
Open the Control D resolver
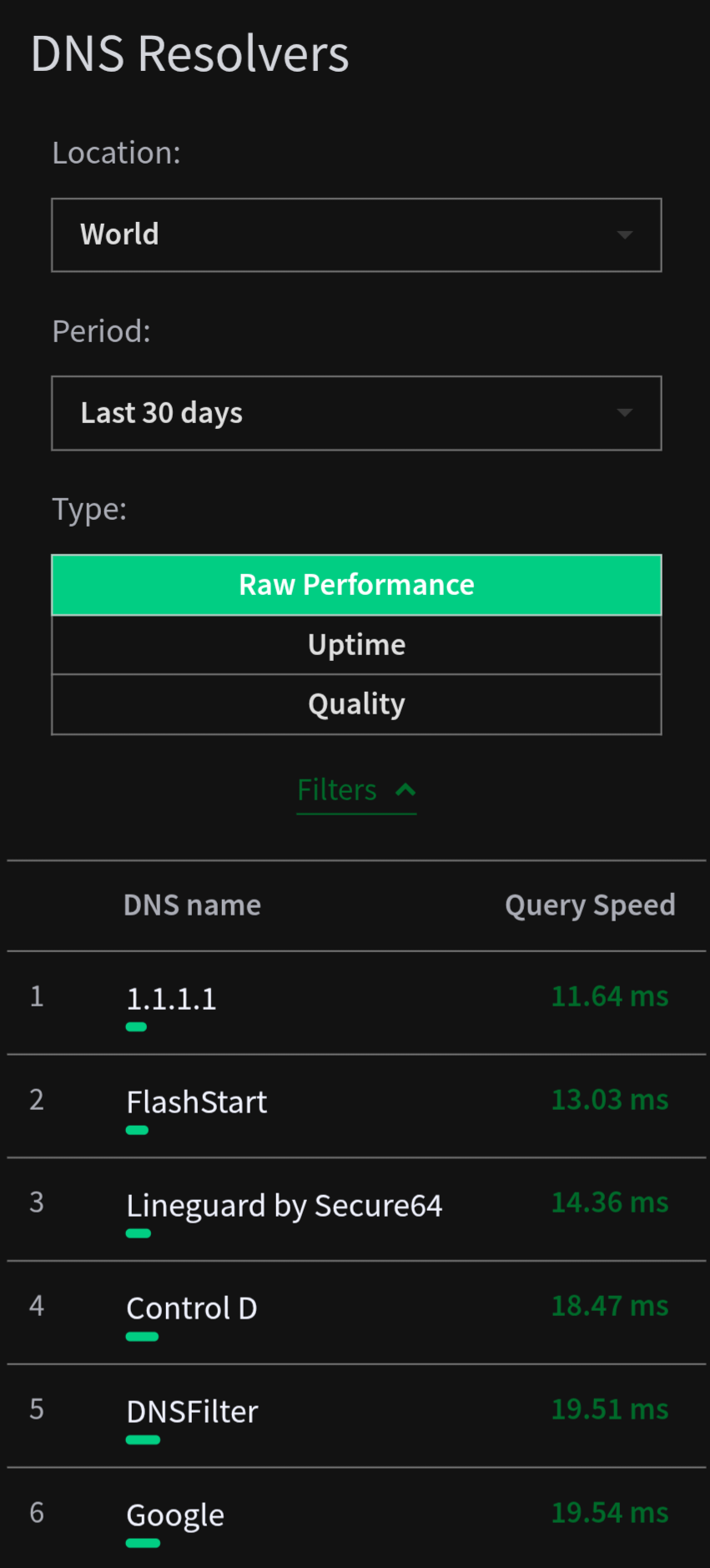[192, 1308]
